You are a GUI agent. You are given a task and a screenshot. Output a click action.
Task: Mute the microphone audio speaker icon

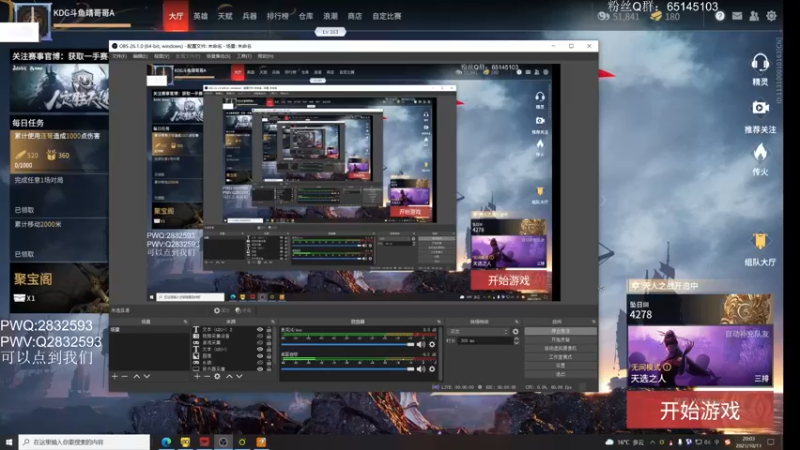pyautogui.click(x=421, y=344)
